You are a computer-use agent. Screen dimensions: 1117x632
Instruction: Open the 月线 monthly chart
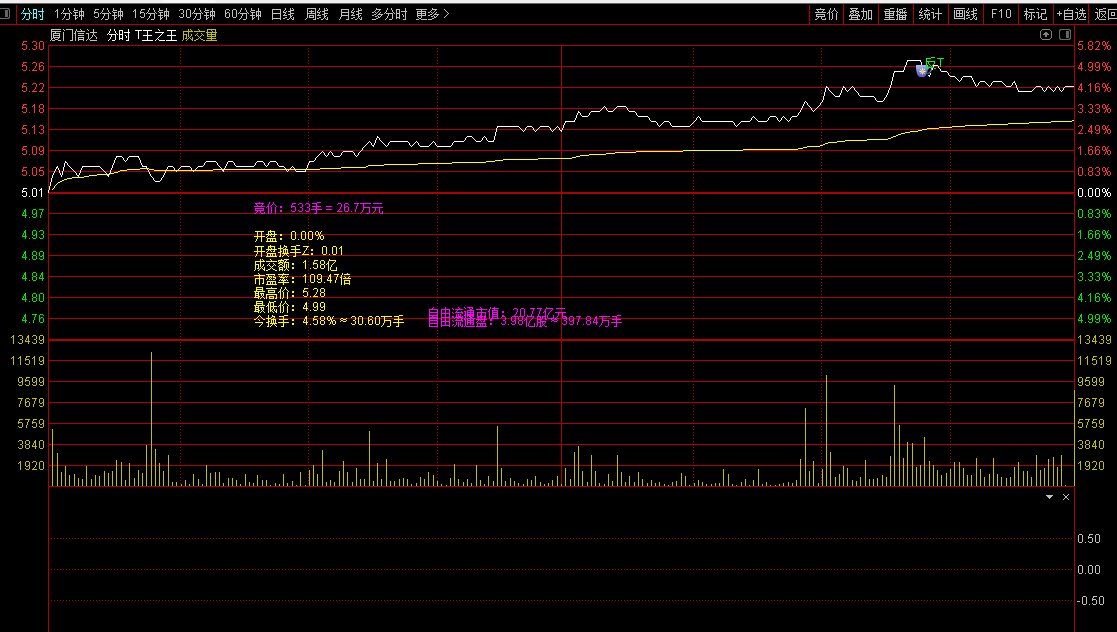(350, 14)
